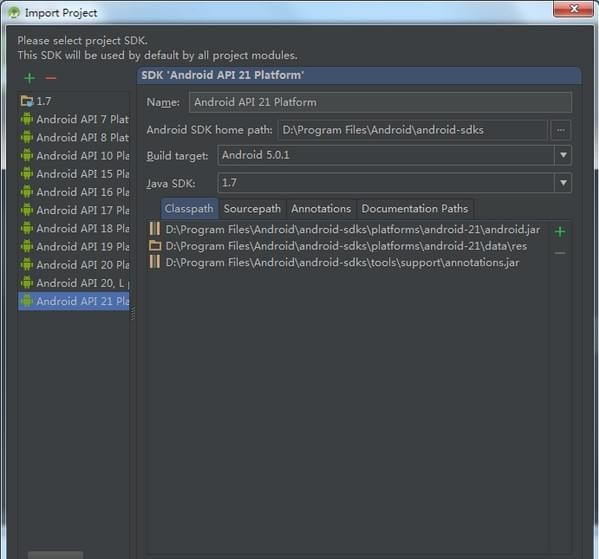
Task: Select Android API 20, L preview SDK
Action: click(74, 283)
